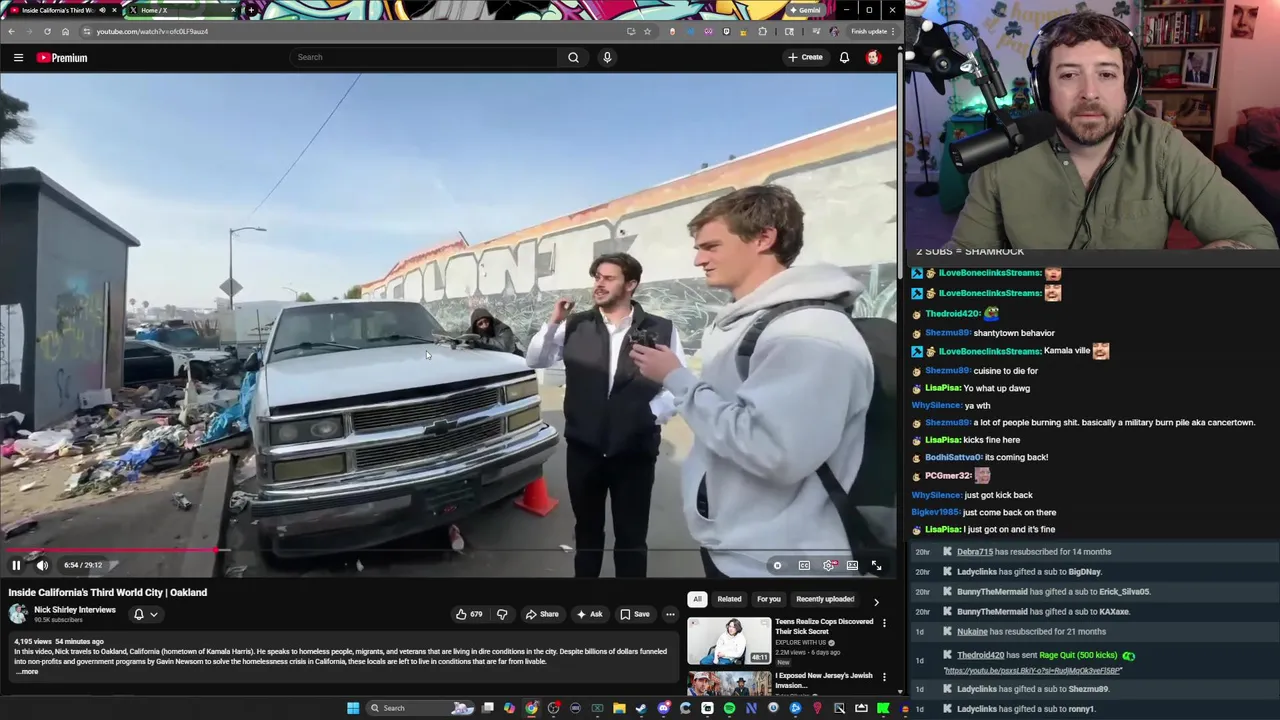The width and height of the screenshot is (1280, 720).
Task: Click BodhiSattva0 username in chat
Action: [953, 457]
